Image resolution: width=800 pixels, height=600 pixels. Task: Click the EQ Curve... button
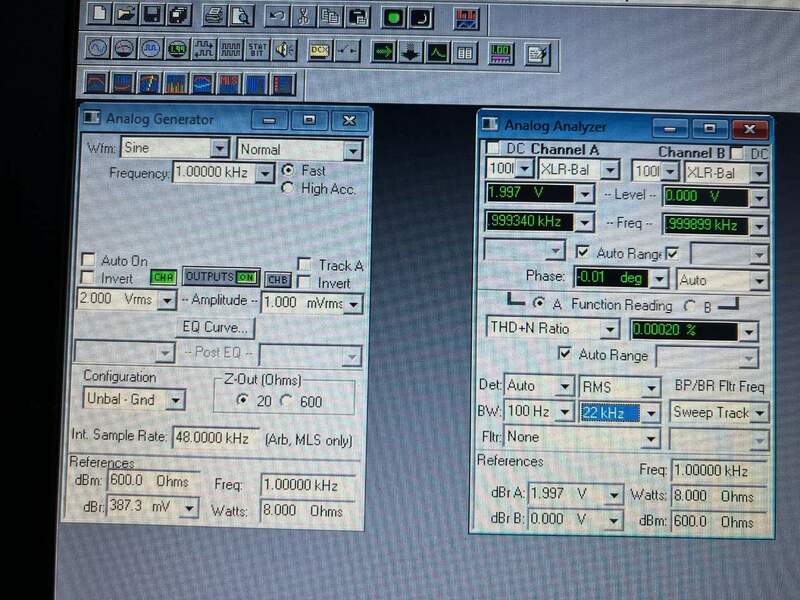click(216, 328)
